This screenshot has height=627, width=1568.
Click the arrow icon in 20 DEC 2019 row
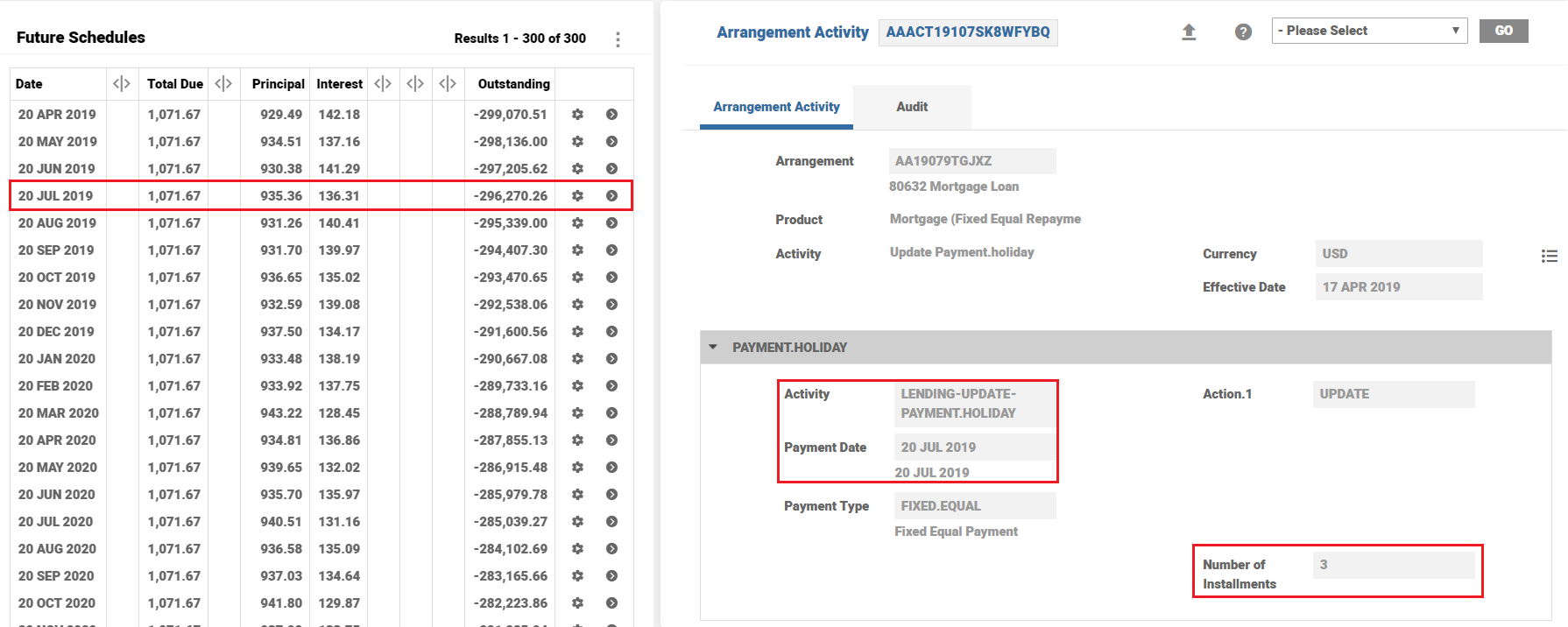tap(611, 332)
